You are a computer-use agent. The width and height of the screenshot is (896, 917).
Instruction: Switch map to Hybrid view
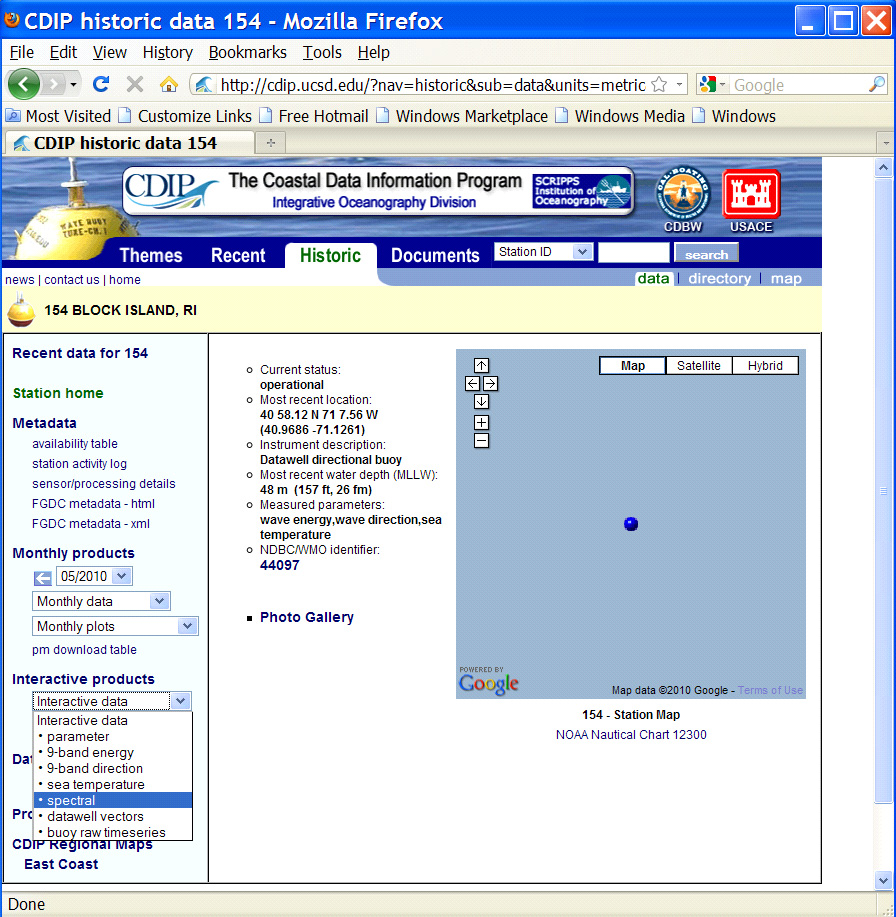tap(765, 366)
